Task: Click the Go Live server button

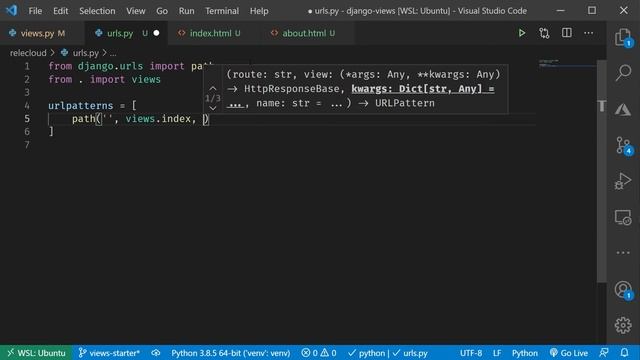Action: point(569,353)
